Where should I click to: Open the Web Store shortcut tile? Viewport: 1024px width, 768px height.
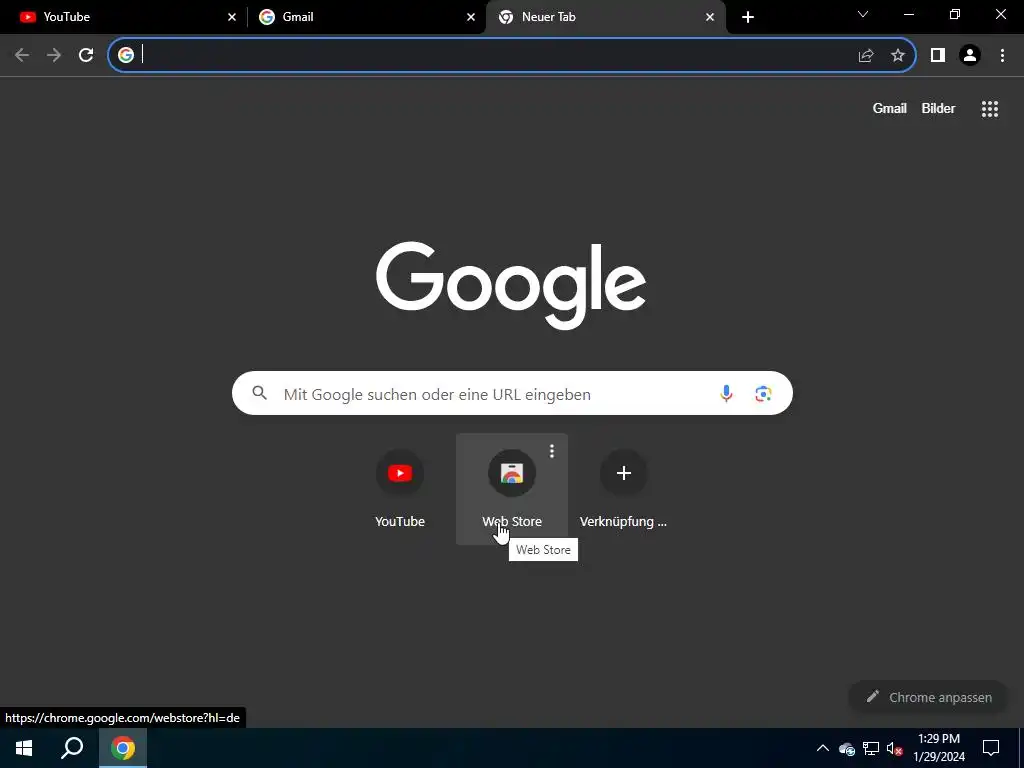point(512,488)
